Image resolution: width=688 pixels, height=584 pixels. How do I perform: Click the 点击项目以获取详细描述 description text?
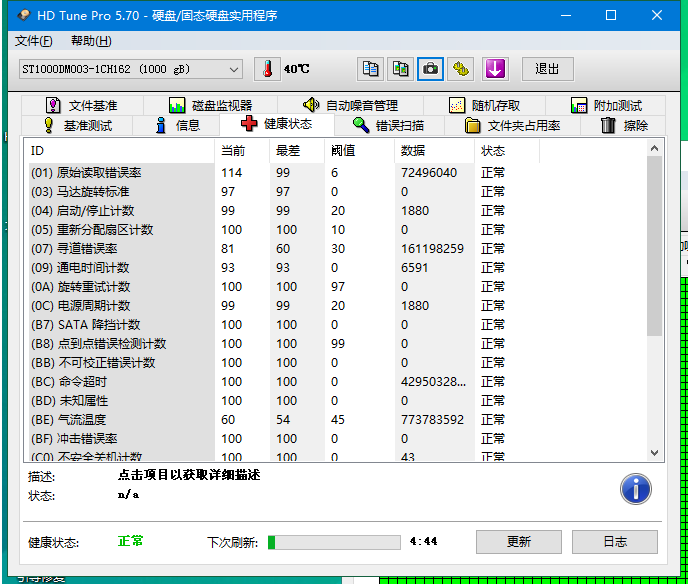tap(189, 475)
